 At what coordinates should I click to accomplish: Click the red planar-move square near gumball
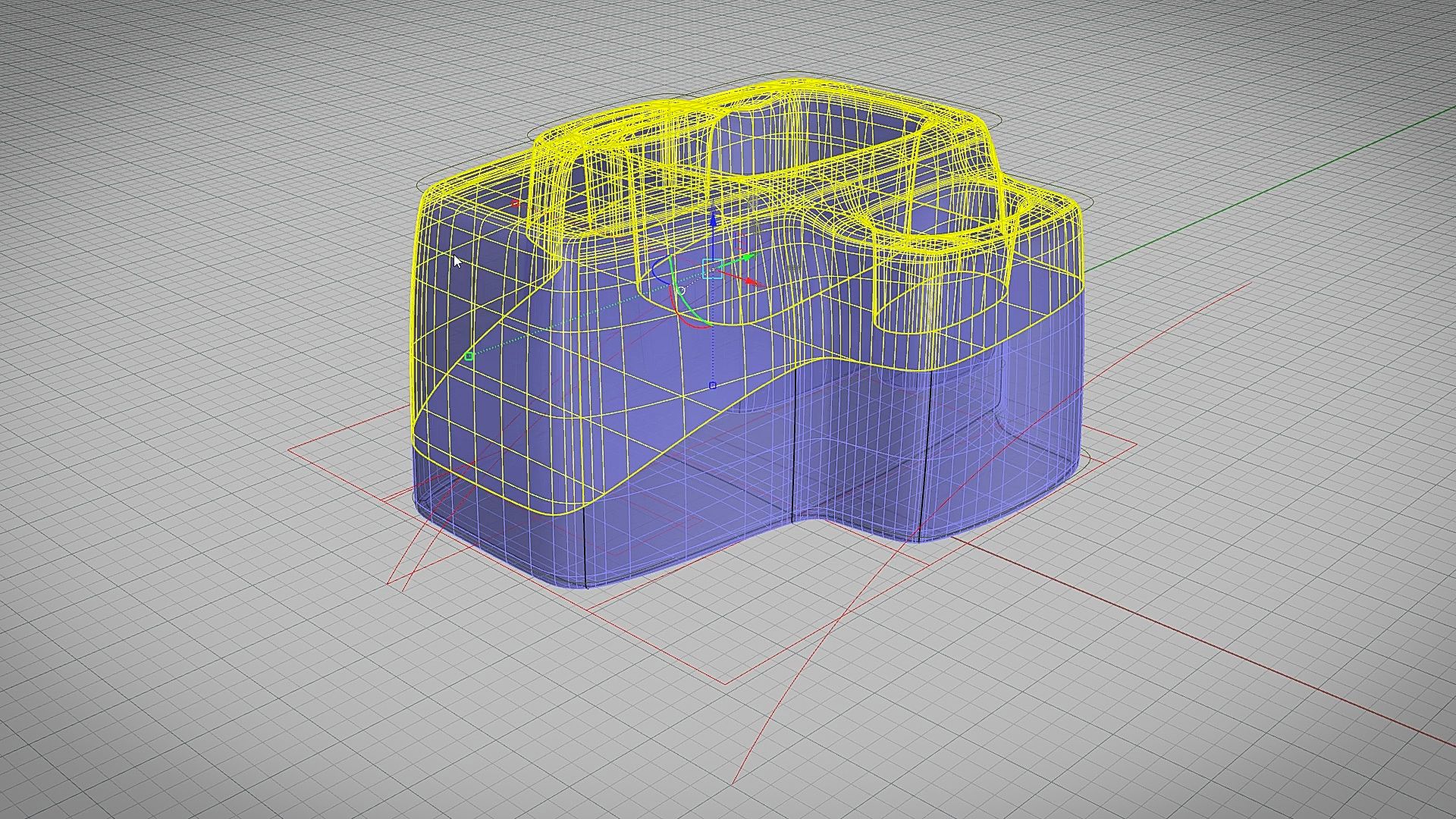coord(740,243)
